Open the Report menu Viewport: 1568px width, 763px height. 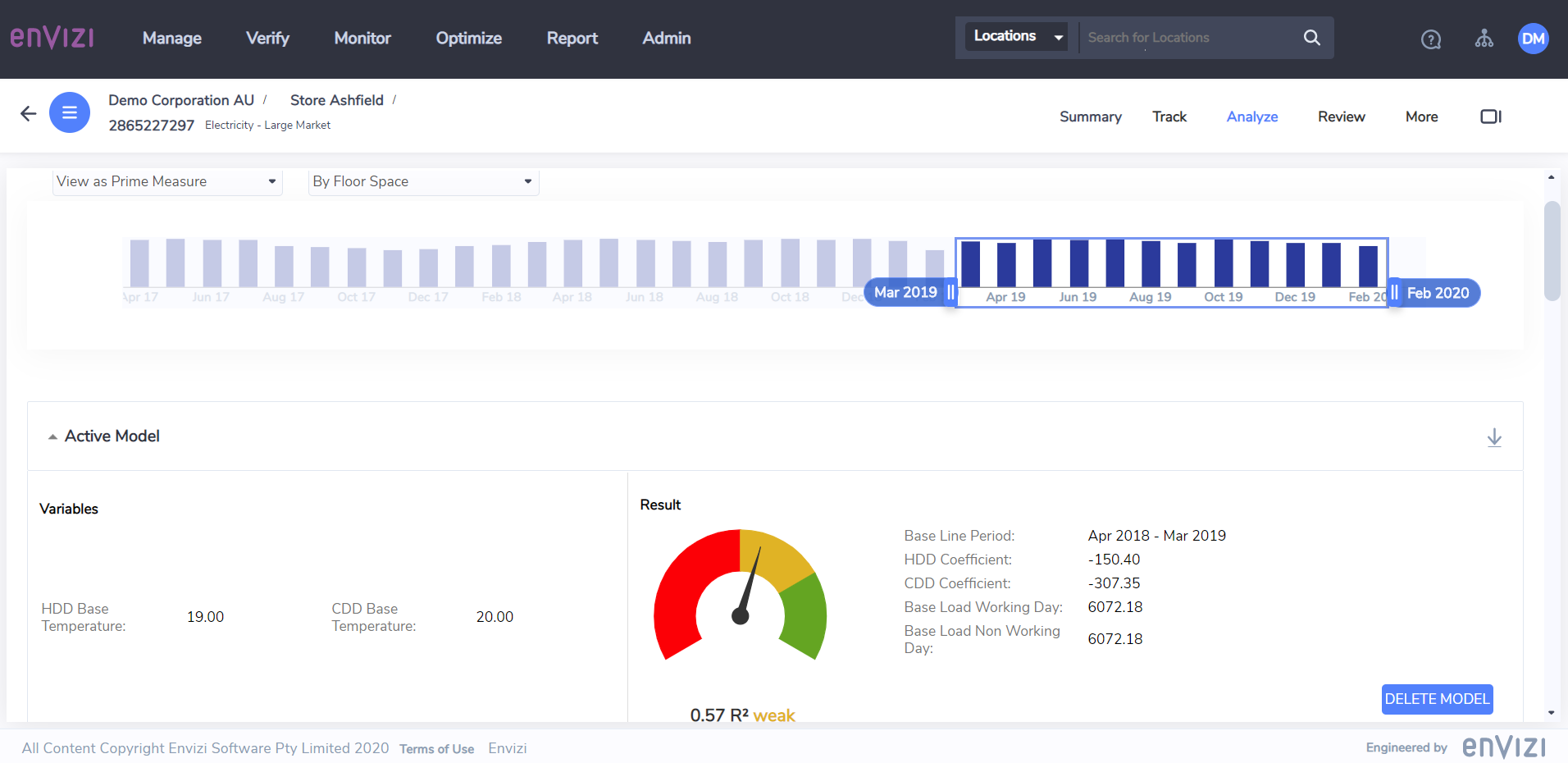tap(572, 38)
